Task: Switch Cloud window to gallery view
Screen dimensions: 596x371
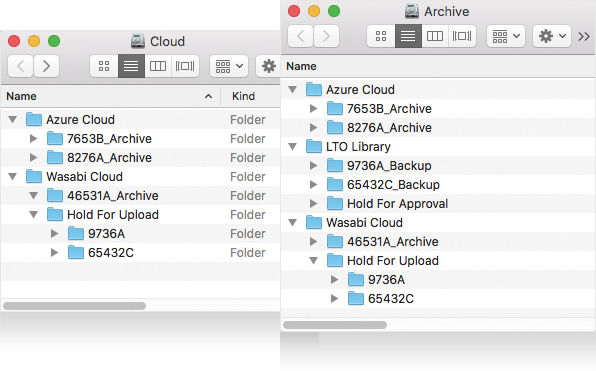Action: click(x=185, y=66)
